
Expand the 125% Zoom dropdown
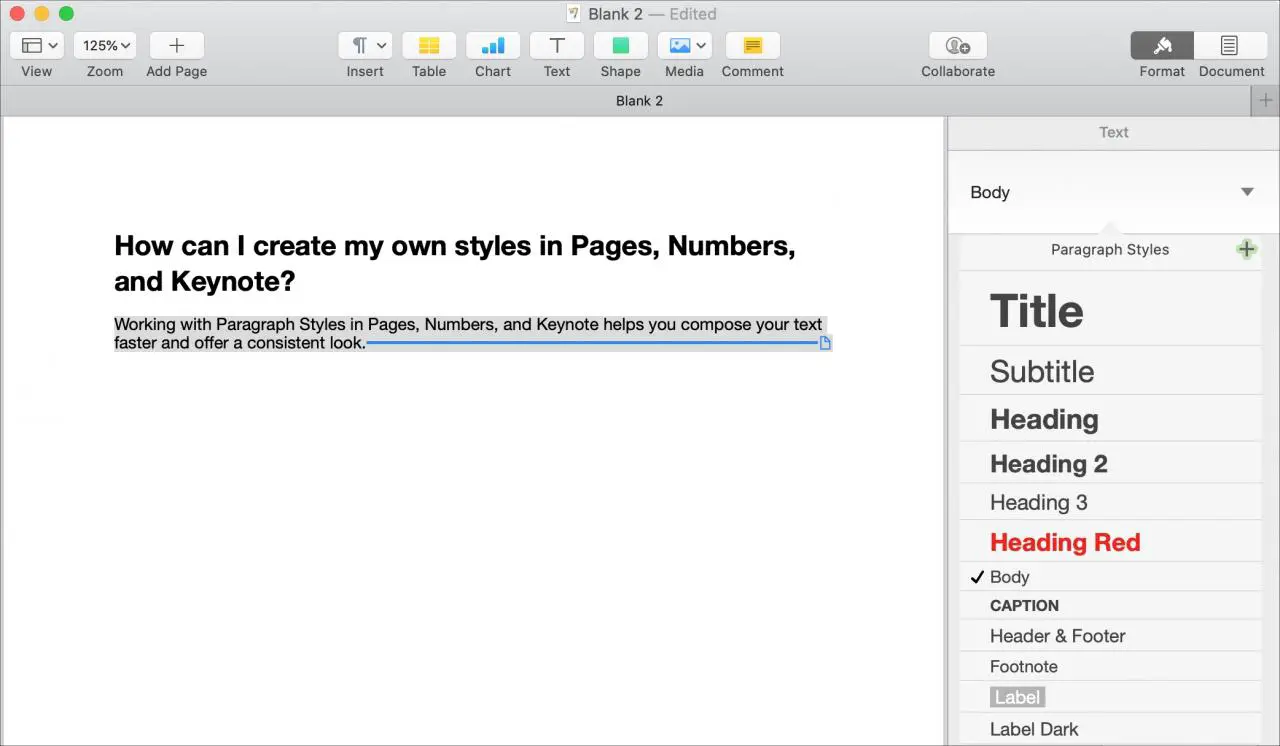[106, 46]
